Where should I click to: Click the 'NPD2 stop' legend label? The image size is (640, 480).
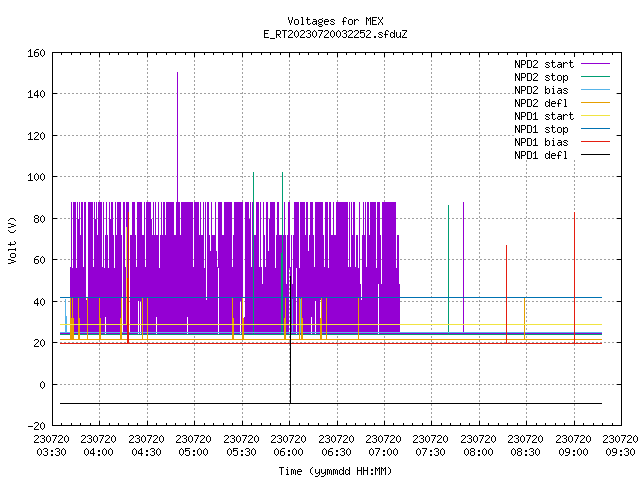541,77
